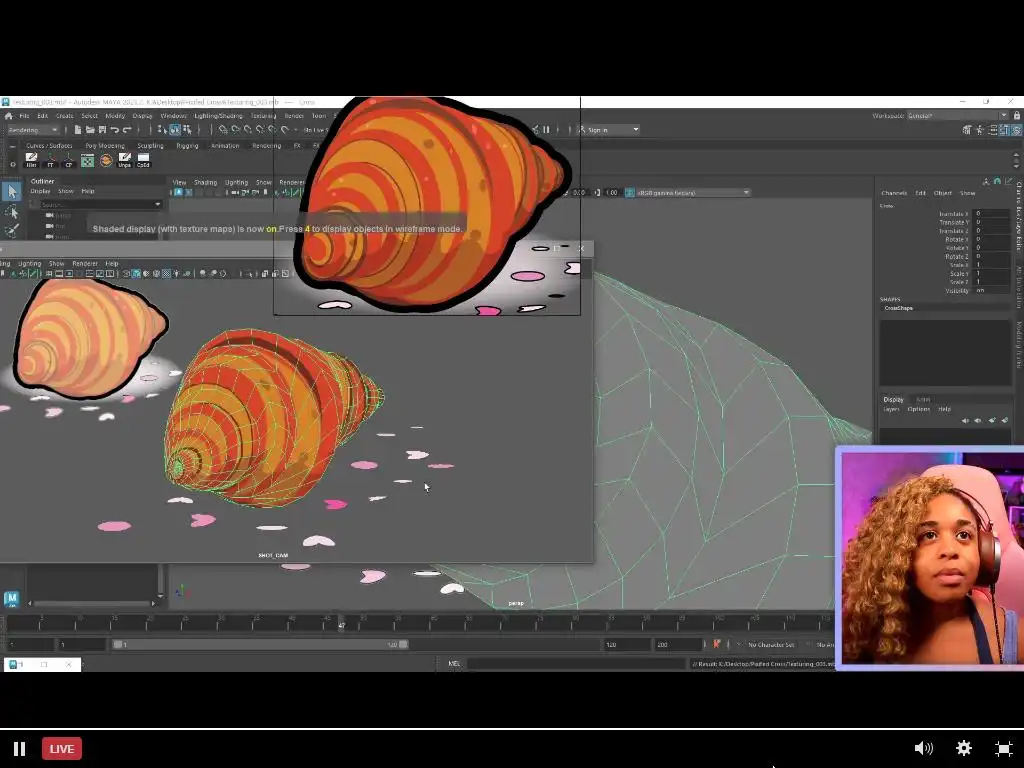Click the Translate X value field
The width and height of the screenshot is (1024, 768).
coord(991,214)
